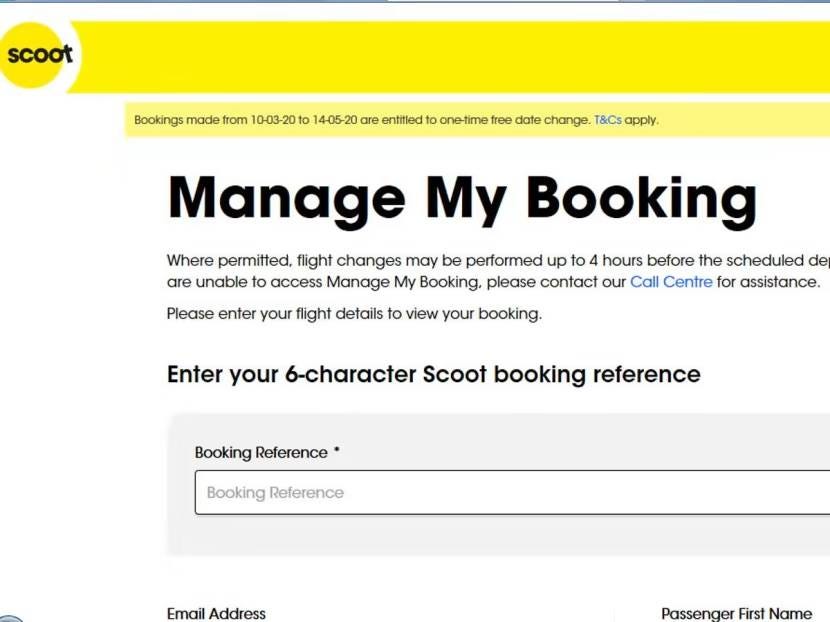Image resolution: width=830 pixels, height=622 pixels.
Task: Select the Booking Reference placeholder text
Action: click(274, 492)
